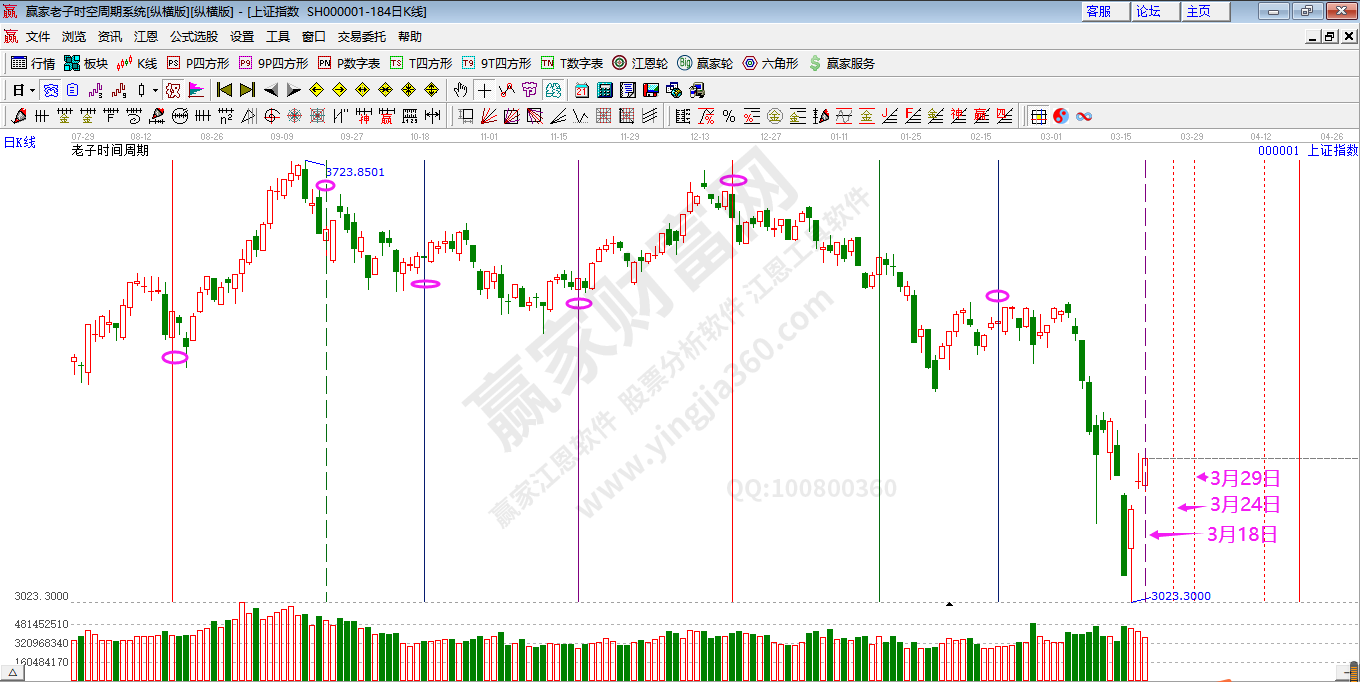Toggle the grid table display button

coord(1039,116)
